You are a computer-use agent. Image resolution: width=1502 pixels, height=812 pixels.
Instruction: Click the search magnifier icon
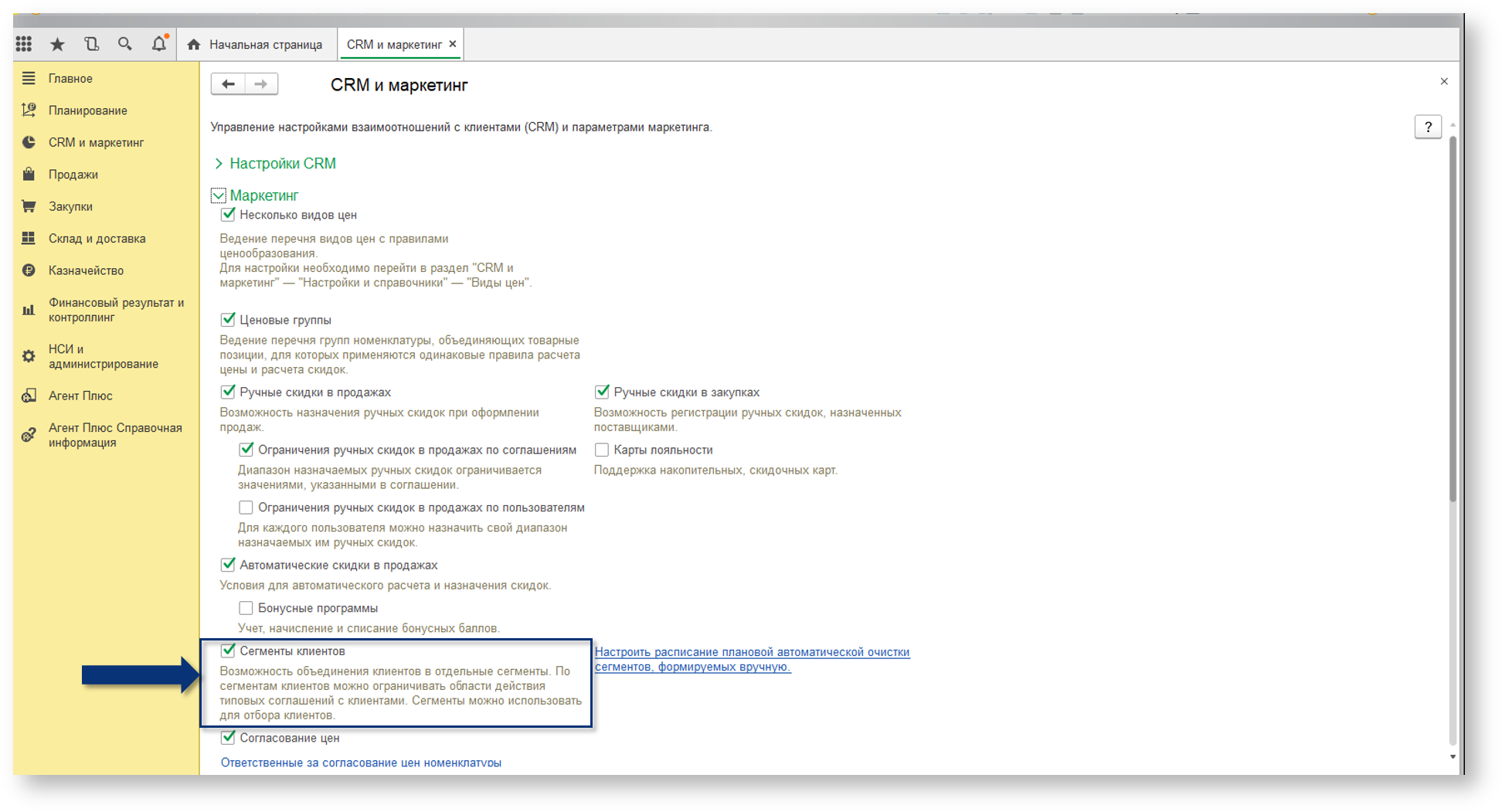pyautogui.click(x=124, y=44)
